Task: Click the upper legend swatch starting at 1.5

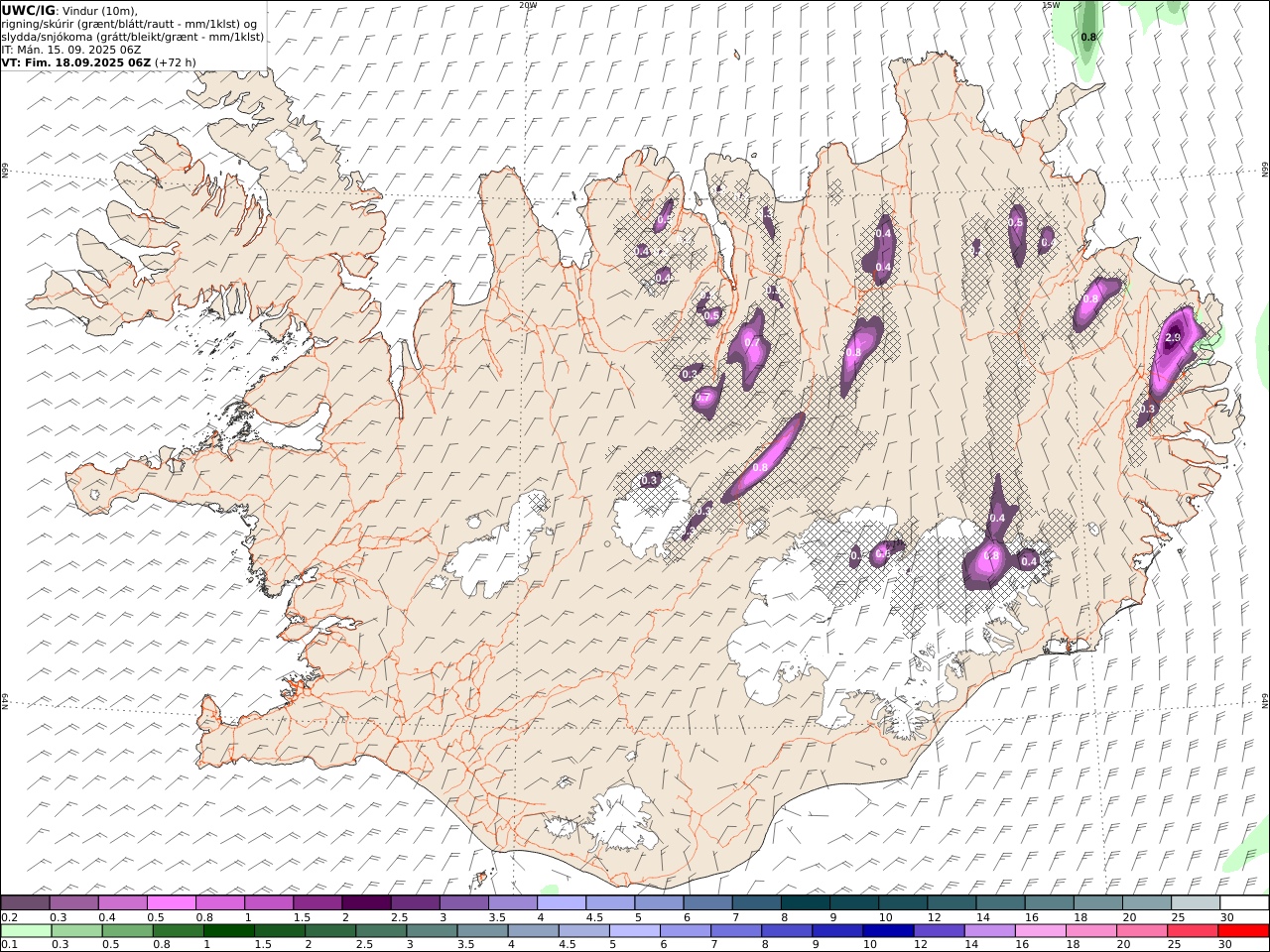Action: pos(317,902)
